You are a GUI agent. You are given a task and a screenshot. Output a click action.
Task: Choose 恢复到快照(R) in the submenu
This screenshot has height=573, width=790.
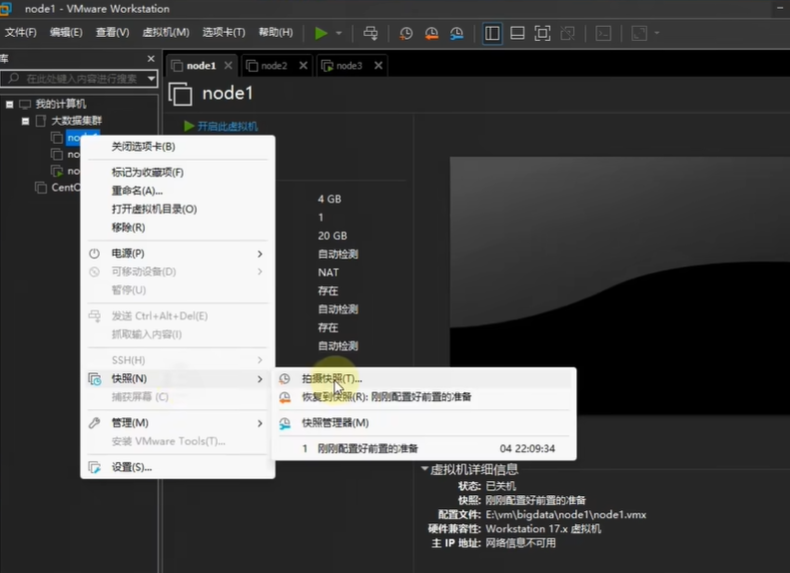coord(424,397)
